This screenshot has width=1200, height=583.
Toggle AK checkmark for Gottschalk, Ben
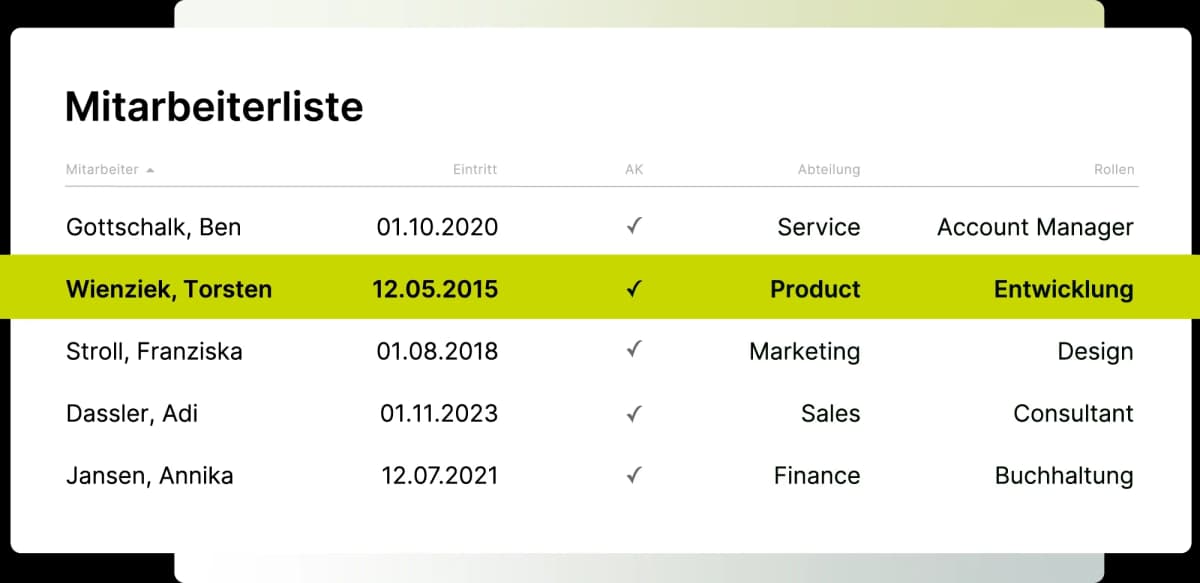pyautogui.click(x=633, y=227)
